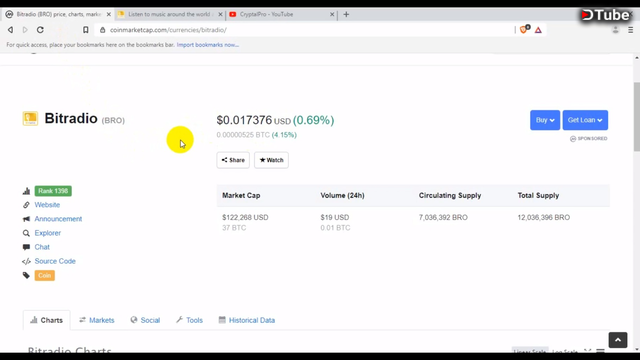Click the $0.017376 price text
This screenshot has height=360, width=640.
click(244, 120)
